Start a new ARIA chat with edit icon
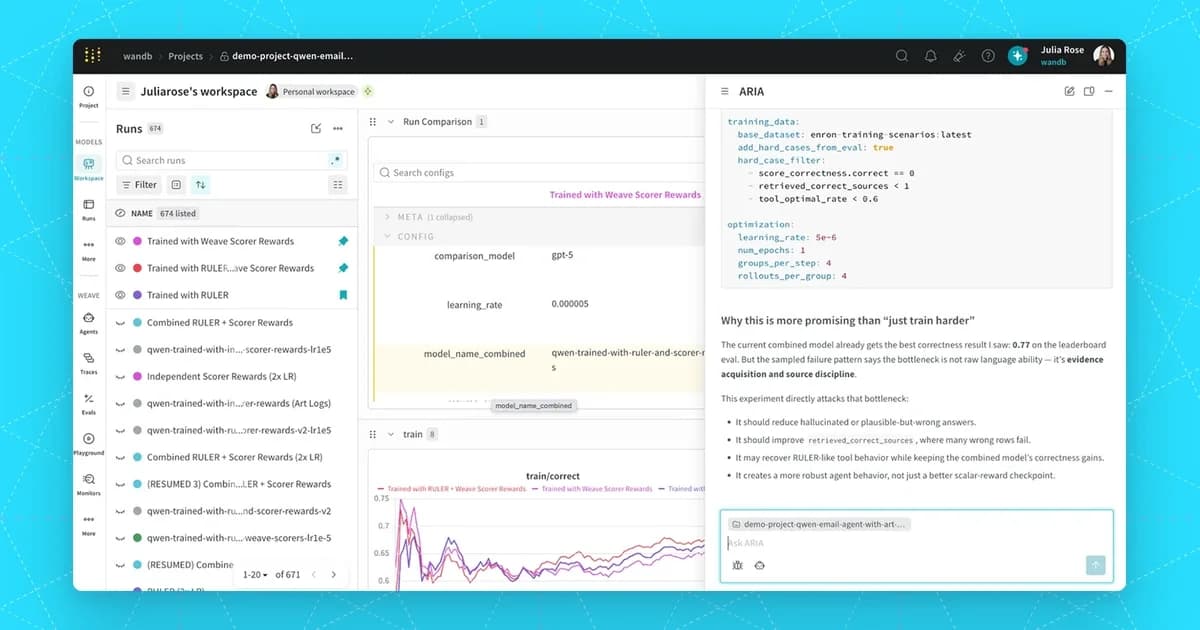This screenshot has height=630, width=1200. point(1069,91)
